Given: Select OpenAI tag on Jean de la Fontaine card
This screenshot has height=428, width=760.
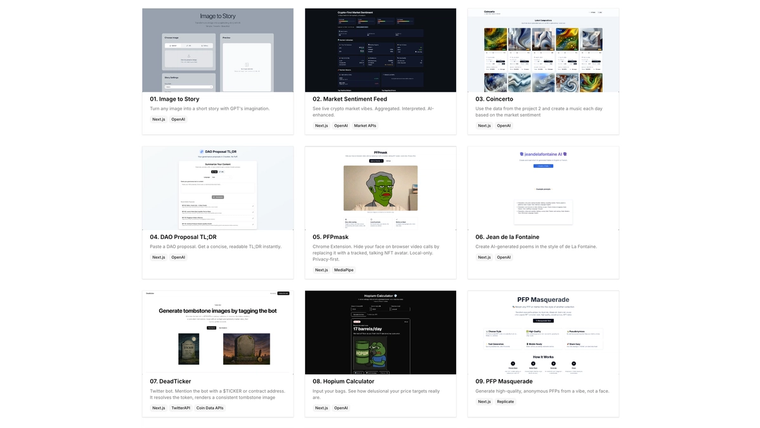Looking at the screenshot, I should coord(504,257).
